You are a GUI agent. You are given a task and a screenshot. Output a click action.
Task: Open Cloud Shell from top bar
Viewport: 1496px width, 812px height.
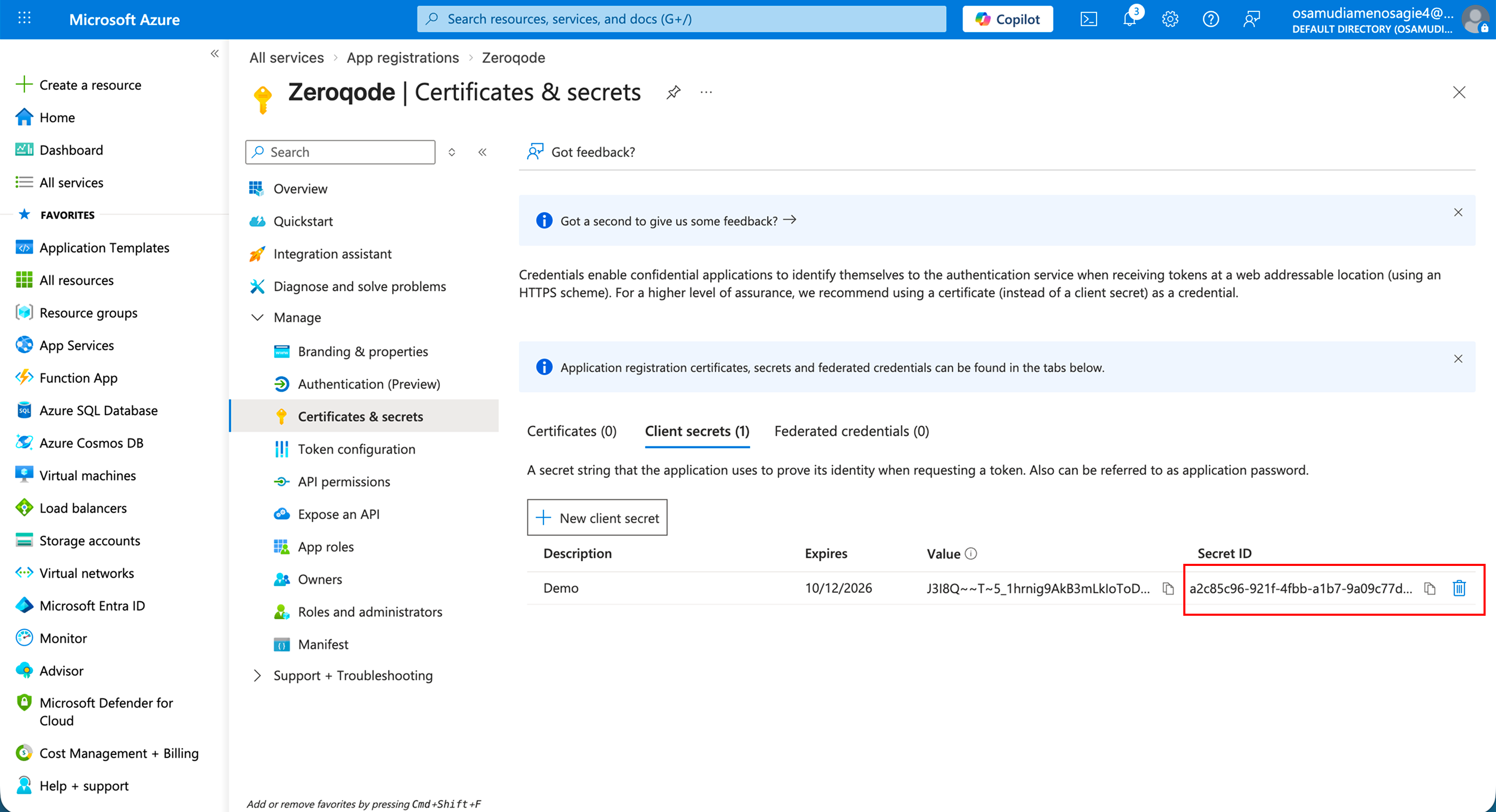click(1088, 19)
